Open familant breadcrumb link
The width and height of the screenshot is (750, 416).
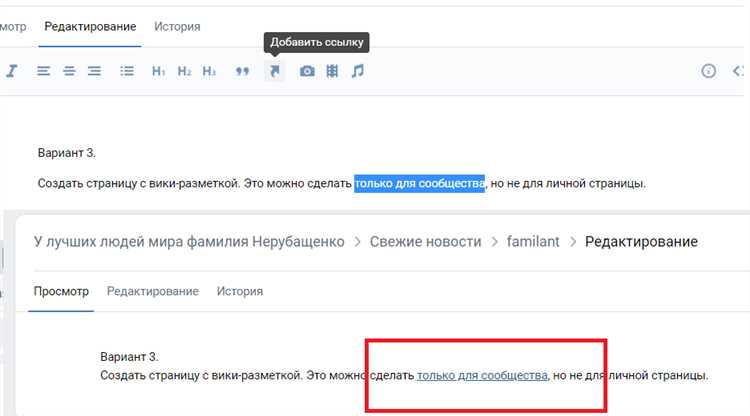click(533, 241)
